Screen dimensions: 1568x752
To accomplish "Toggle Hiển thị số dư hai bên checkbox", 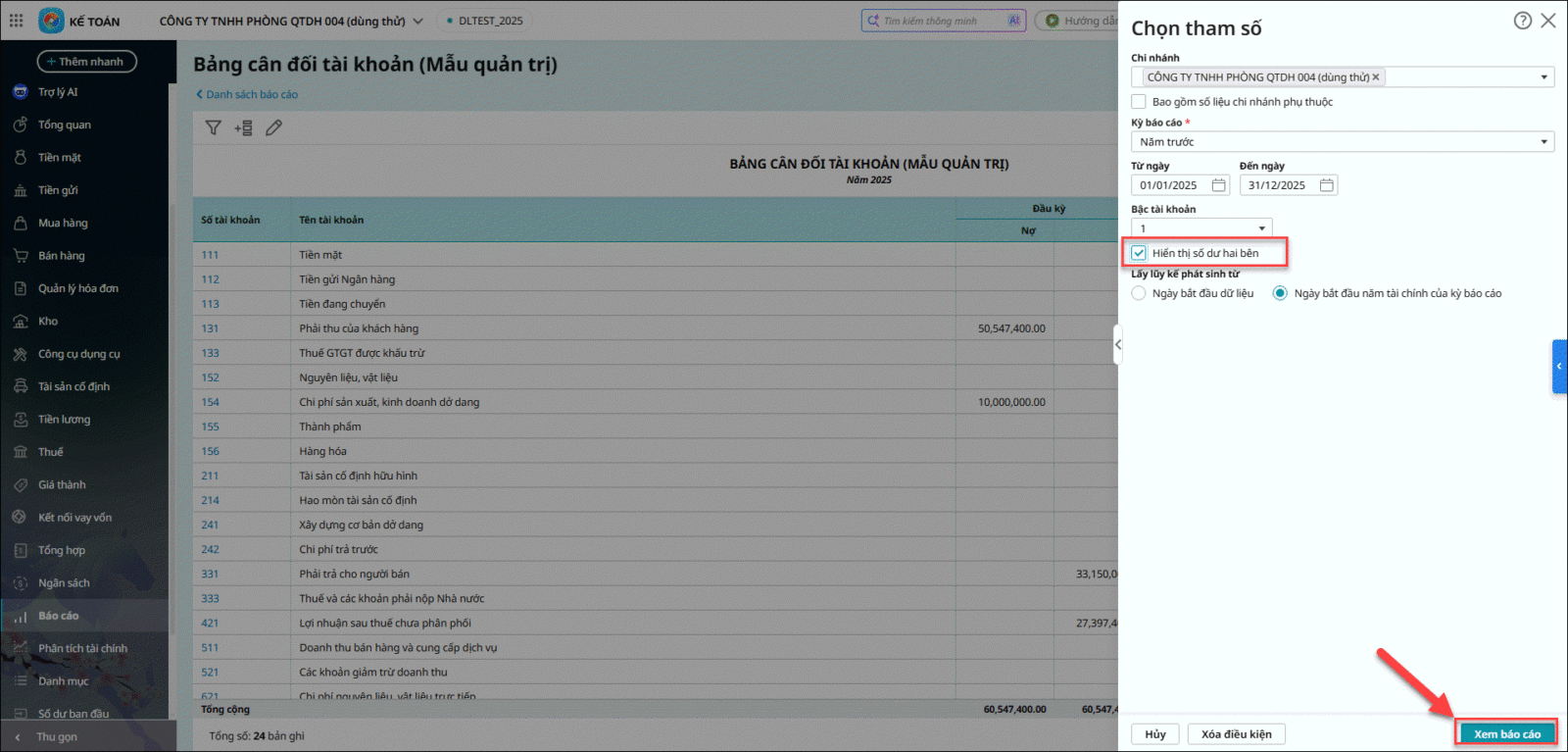I will (x=1139, y=253).
